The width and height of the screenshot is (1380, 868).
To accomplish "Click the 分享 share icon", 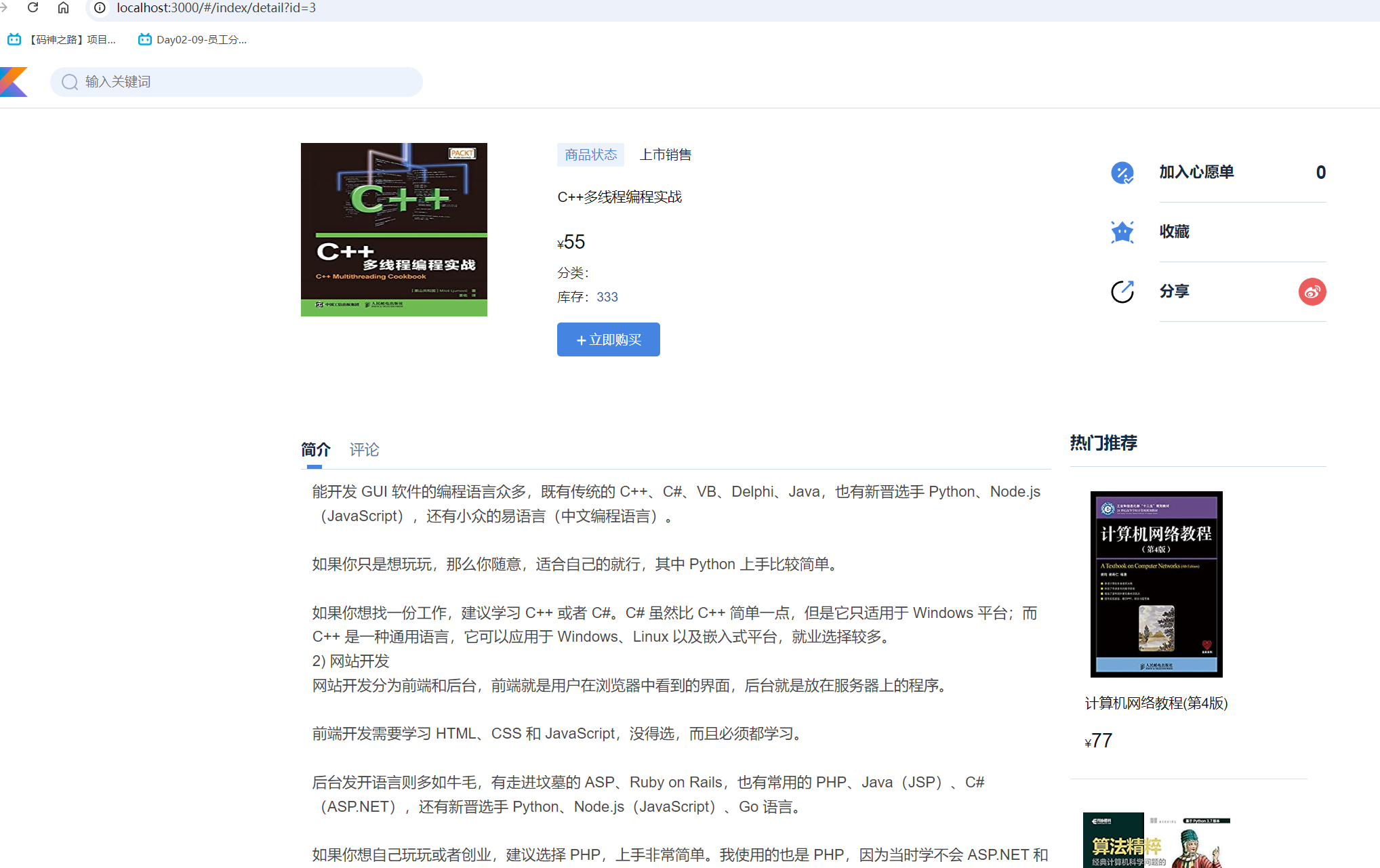I will point(1122,291).
